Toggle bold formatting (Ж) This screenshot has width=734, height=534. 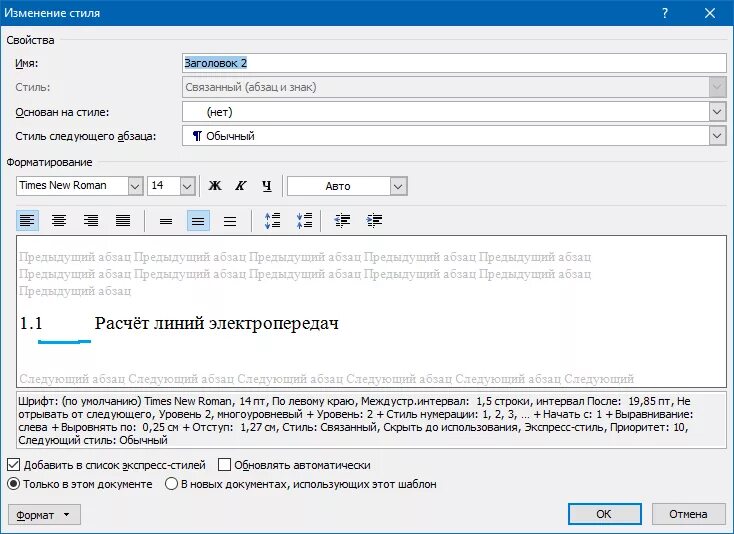pos(215,186)
